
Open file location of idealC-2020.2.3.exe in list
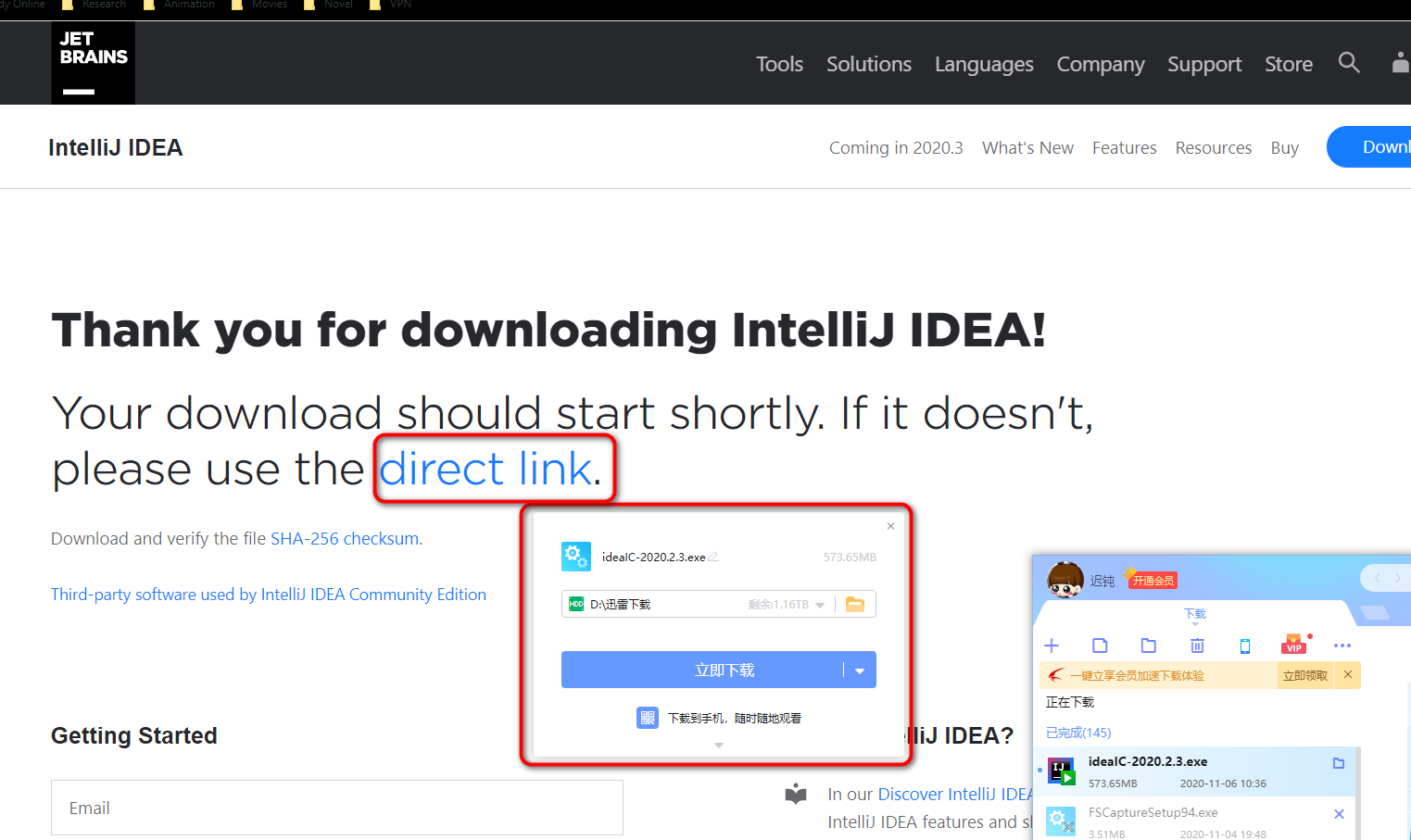point(1339,763)
